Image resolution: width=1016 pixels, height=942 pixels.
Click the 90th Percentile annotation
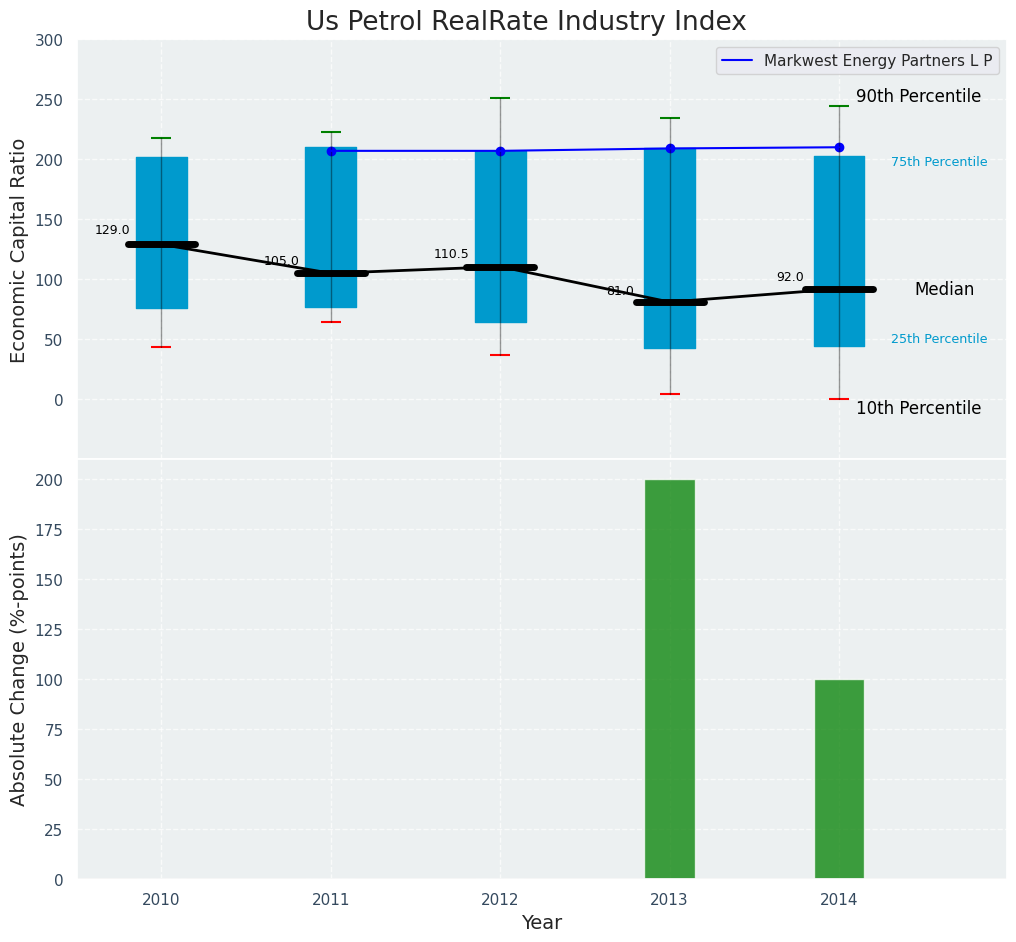918,97
